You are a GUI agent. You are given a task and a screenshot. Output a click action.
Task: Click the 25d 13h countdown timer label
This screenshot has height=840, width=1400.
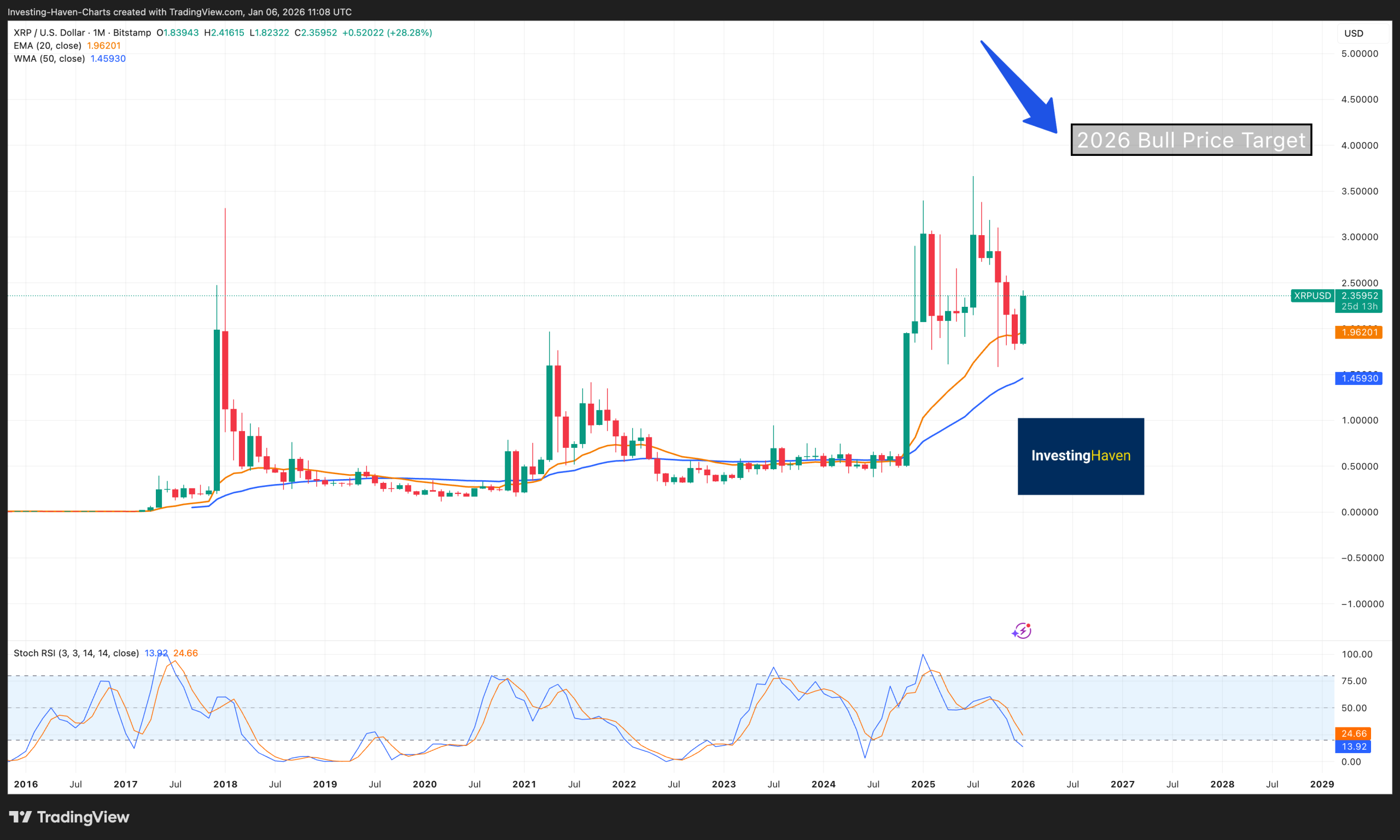[x=1359, y=306]
